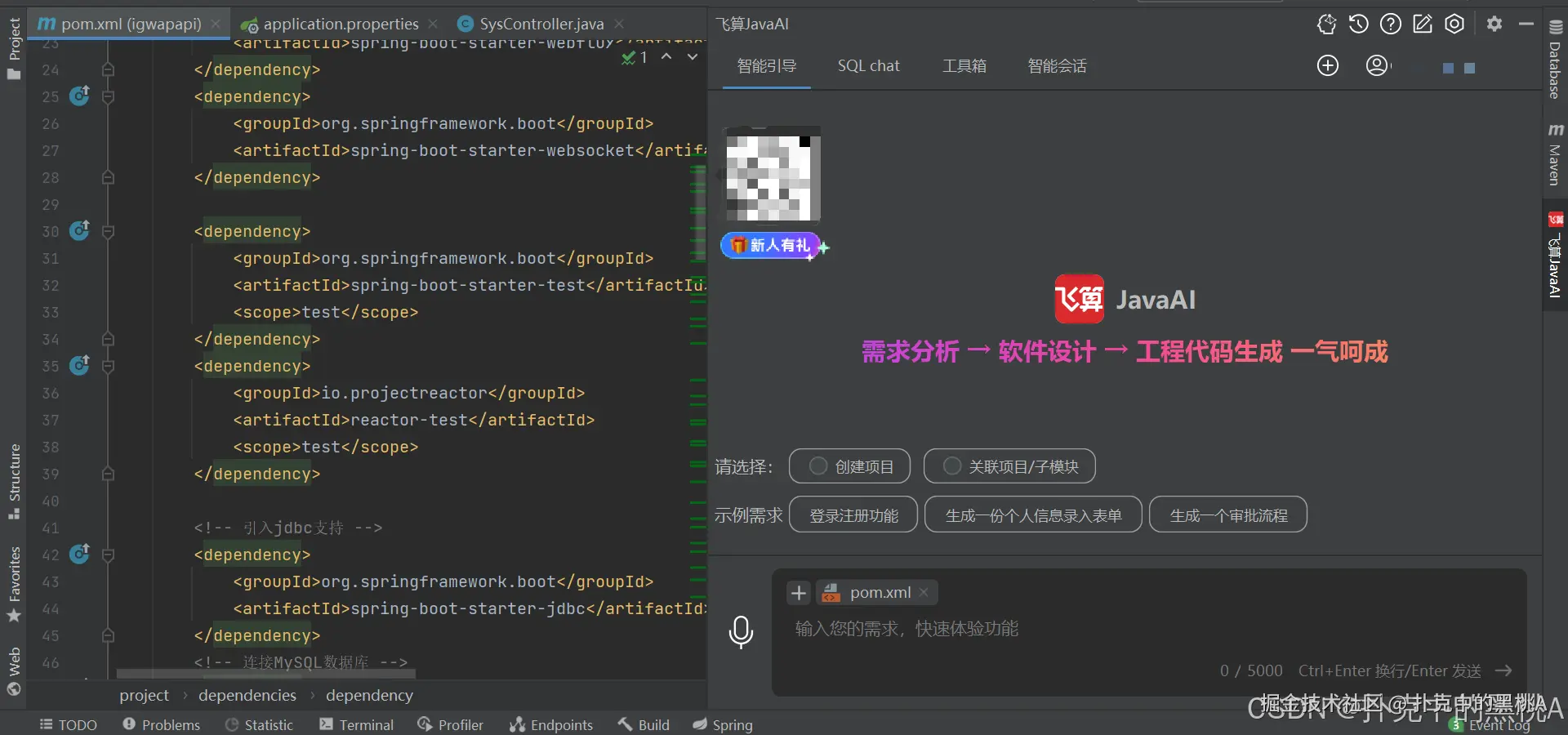1568x735 pixels.
Task: Open the Maven tool window
Action: tap(1555, 154)
